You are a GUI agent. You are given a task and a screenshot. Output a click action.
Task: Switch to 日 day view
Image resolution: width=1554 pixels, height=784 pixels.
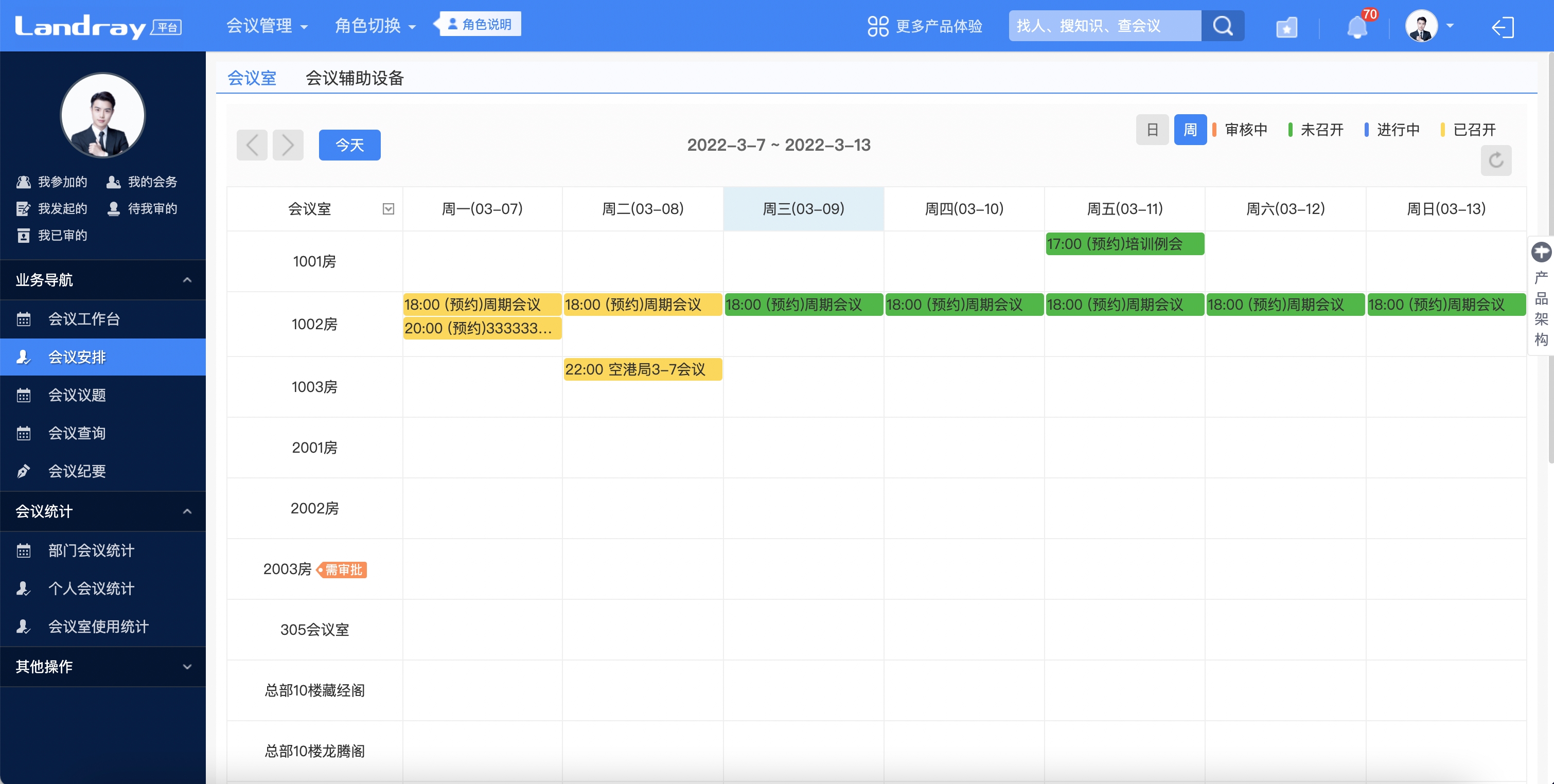click(1152, 130)
